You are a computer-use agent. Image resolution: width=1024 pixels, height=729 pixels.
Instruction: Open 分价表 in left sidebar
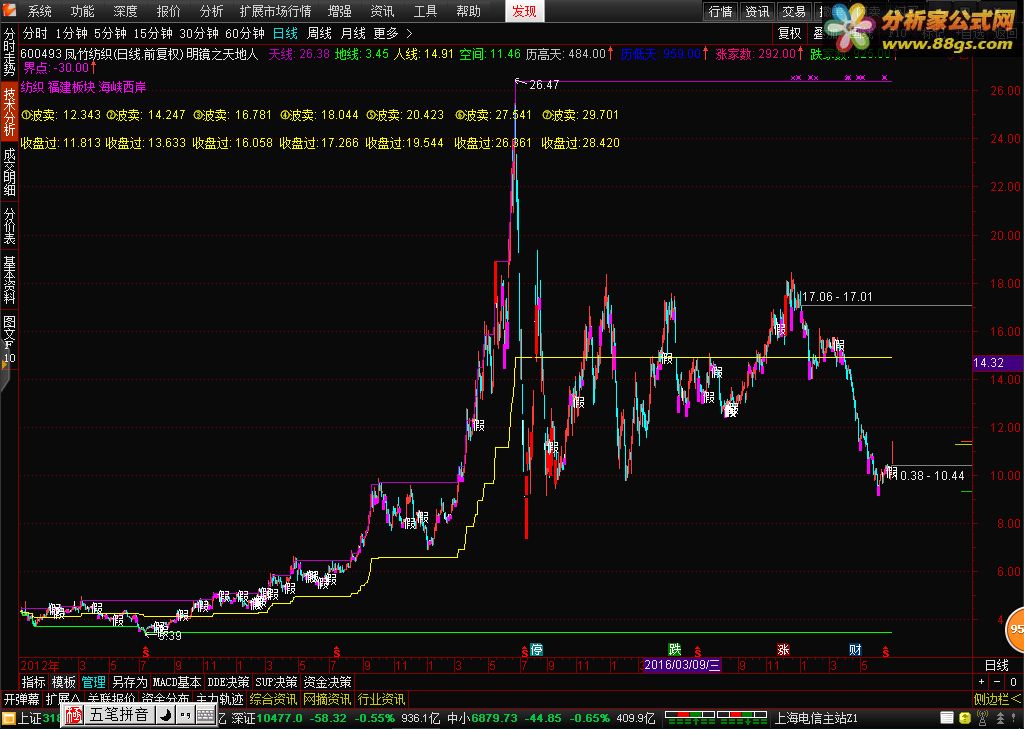click(9, 225)
